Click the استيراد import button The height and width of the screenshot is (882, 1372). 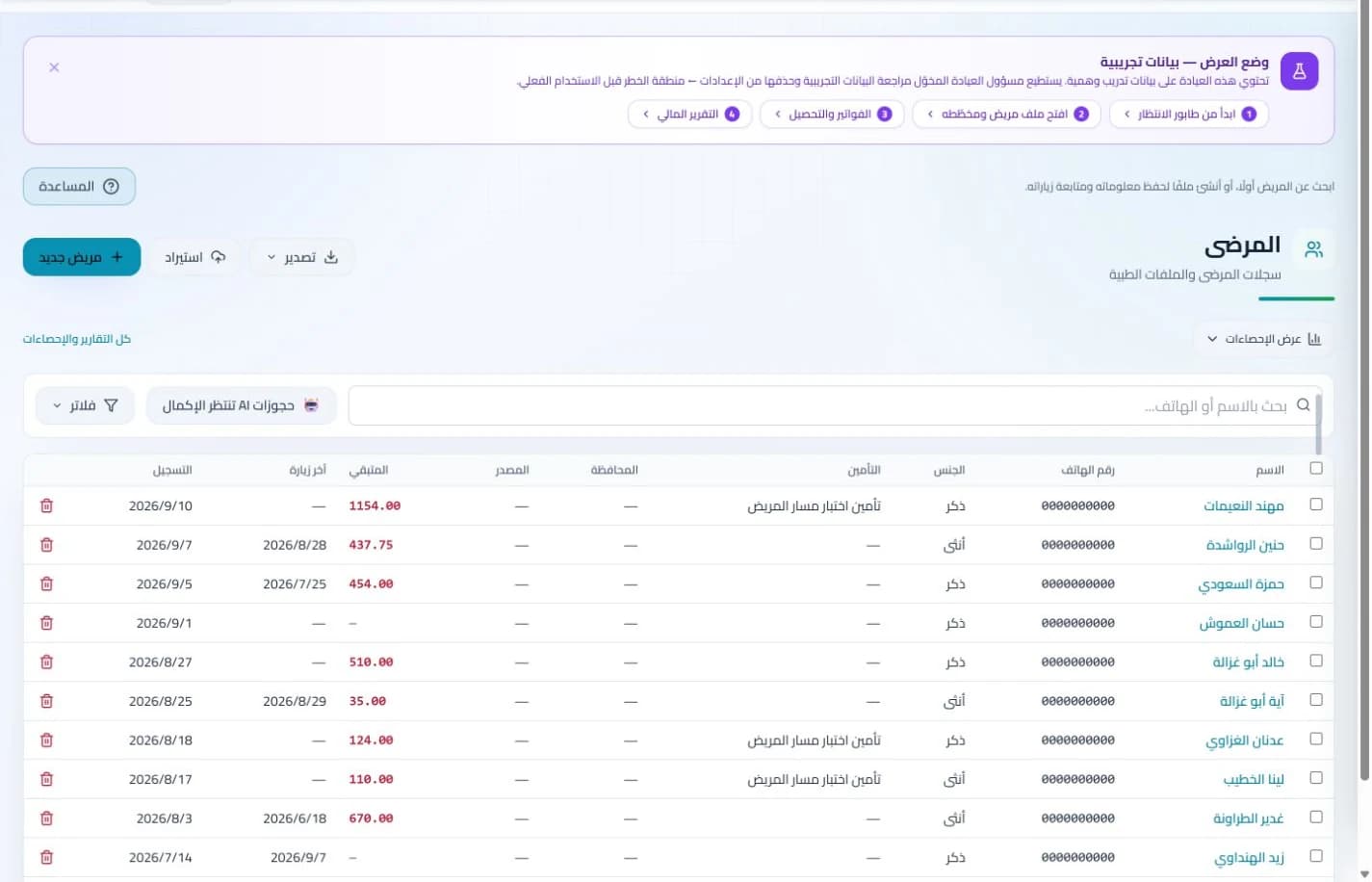(x=195, y=257)
